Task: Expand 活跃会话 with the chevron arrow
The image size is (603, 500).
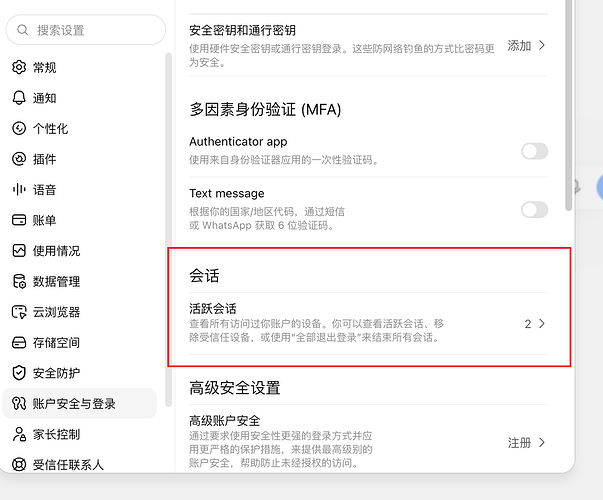Action: [542, 323]
